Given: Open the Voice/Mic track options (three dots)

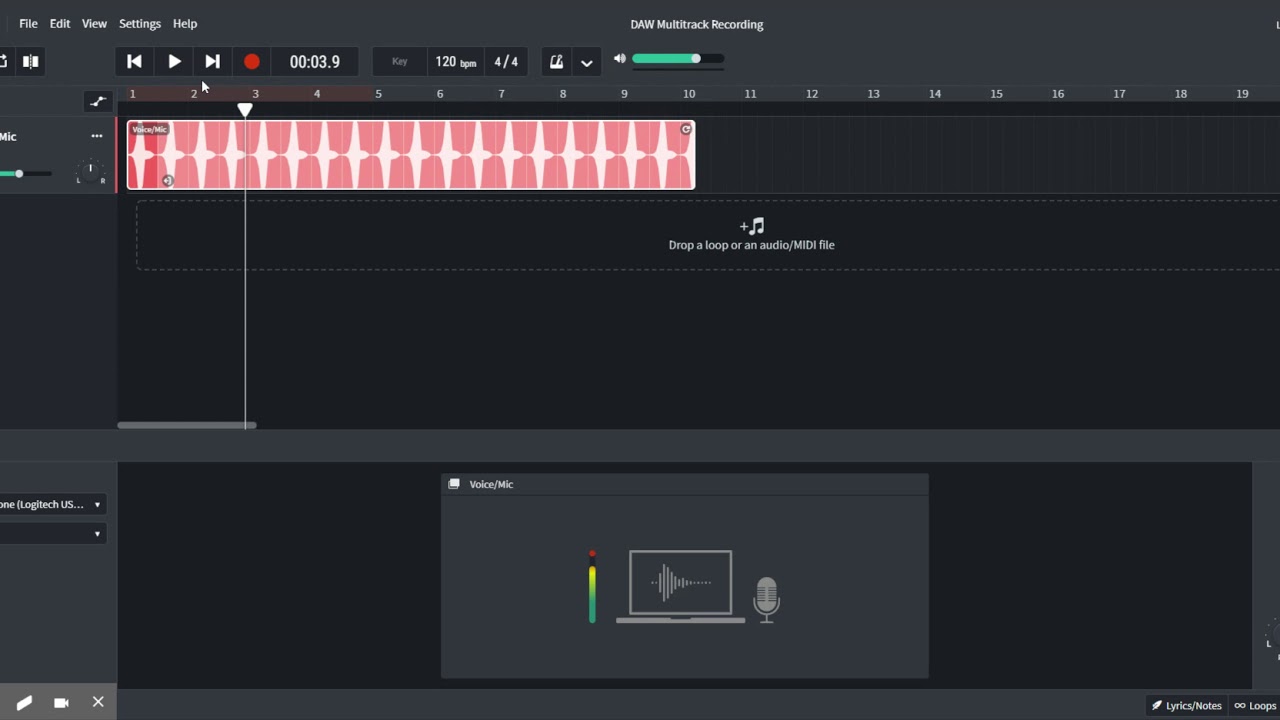Looking at the screenshot, I should (x=97, y=136).
